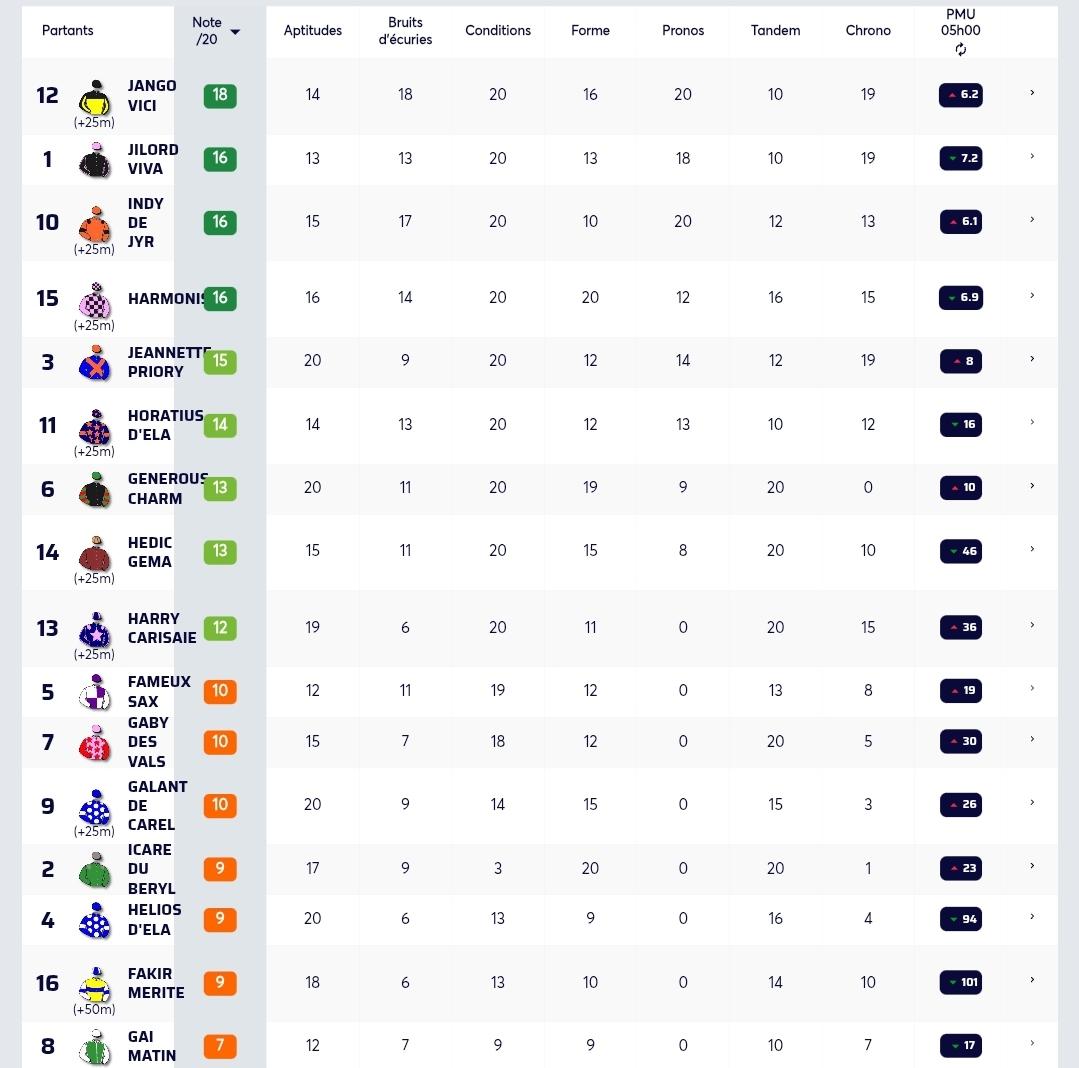The image size is (1079, 1068).
Task: Sort by Note /20 dropdown arrow
Action: [235, 32]
